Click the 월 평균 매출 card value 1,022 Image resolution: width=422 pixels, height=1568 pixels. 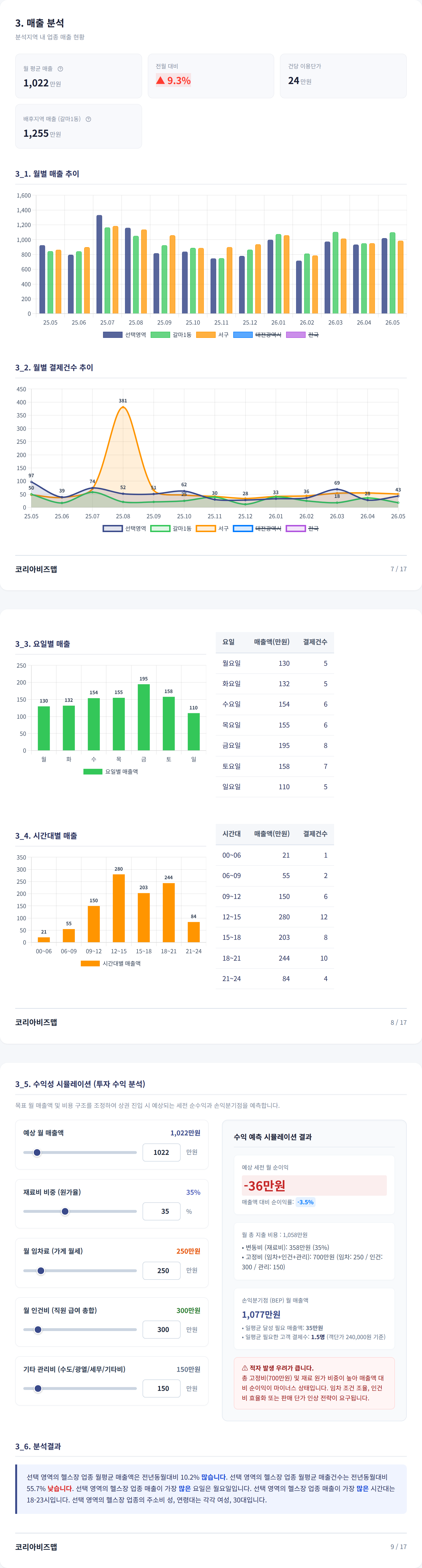[x=36, y=83]
